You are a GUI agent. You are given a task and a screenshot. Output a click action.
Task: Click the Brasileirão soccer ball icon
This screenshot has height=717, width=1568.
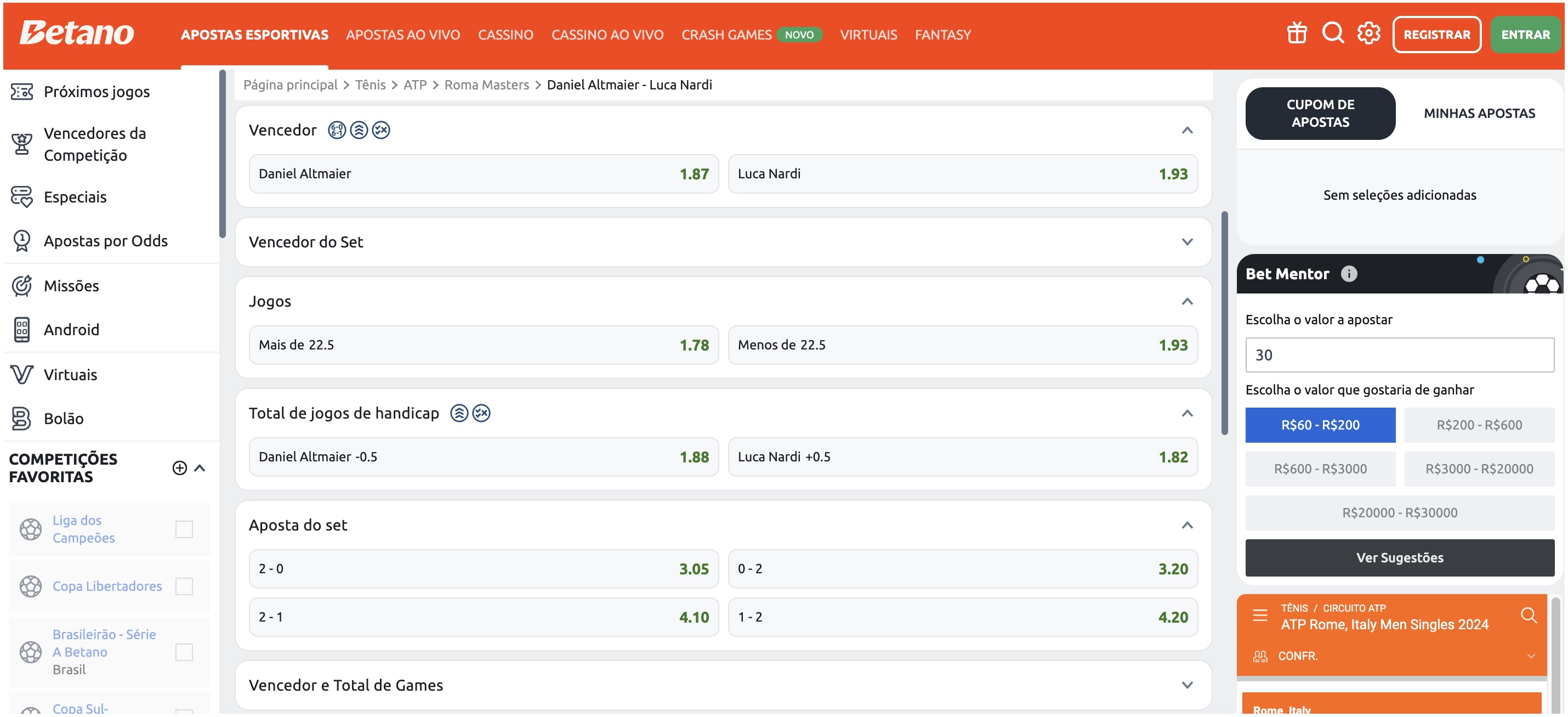coord(31,652)
